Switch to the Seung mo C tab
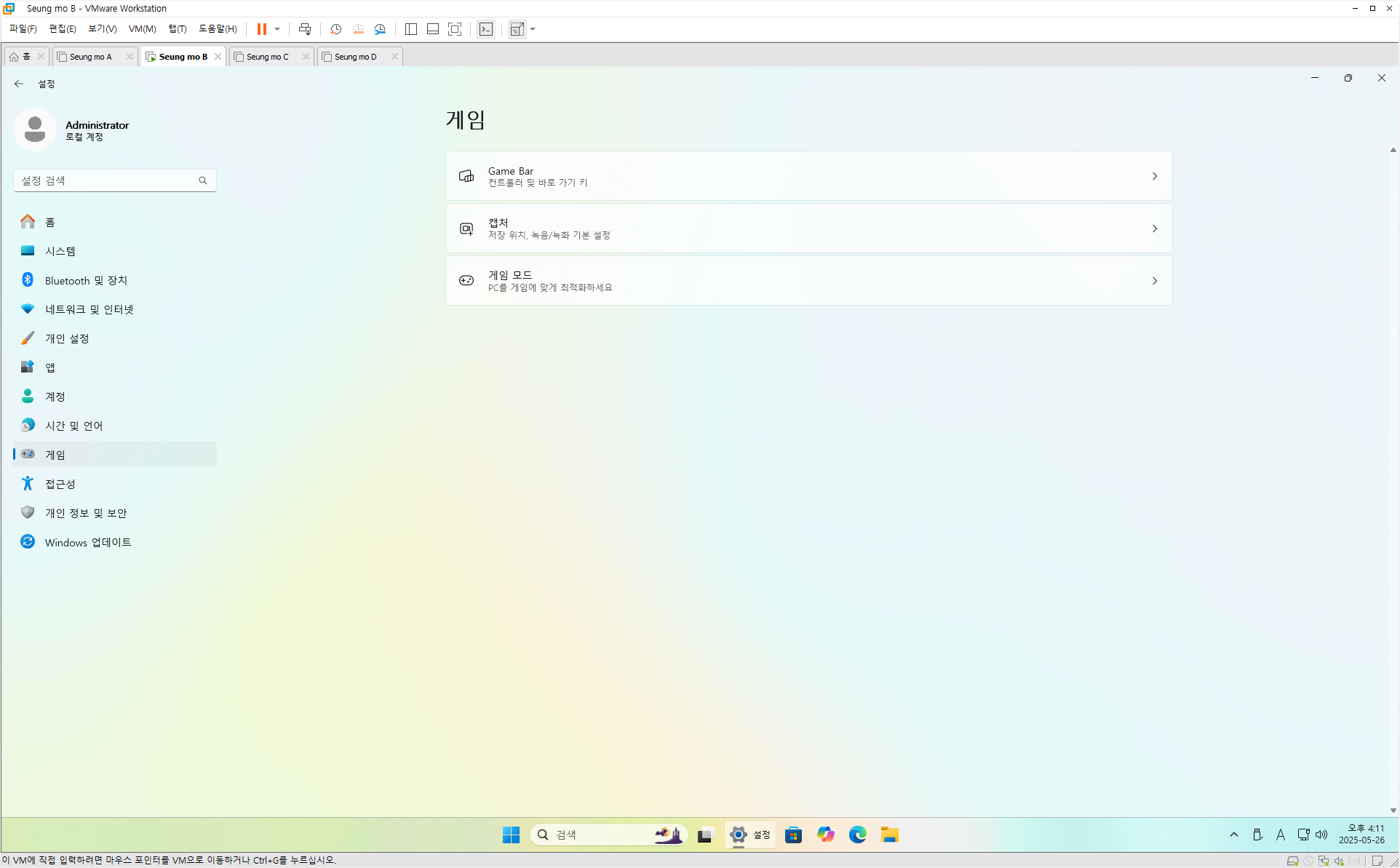 tap(267, 57)
